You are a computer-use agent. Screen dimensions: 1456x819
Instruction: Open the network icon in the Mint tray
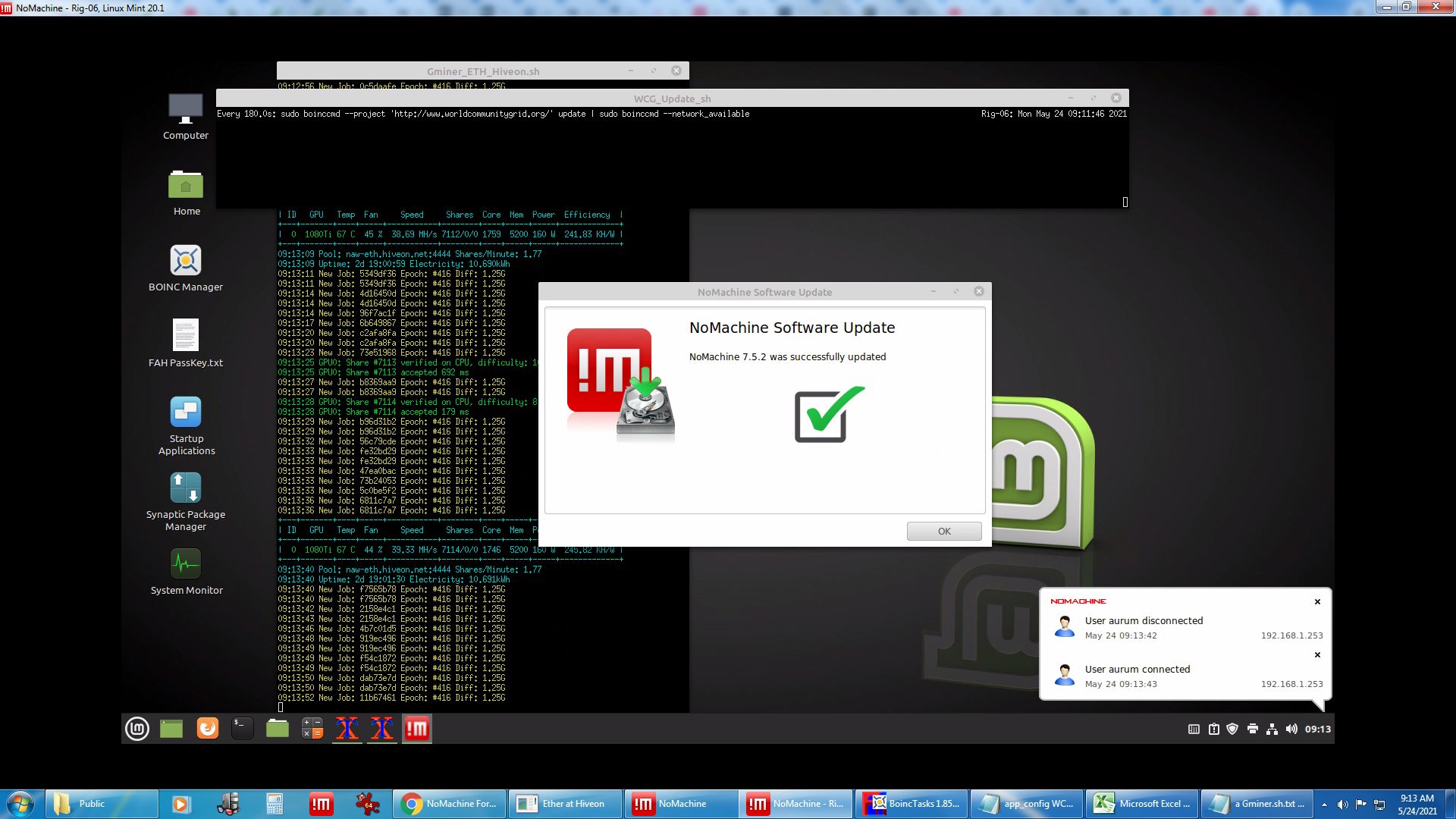[1272, 729]
